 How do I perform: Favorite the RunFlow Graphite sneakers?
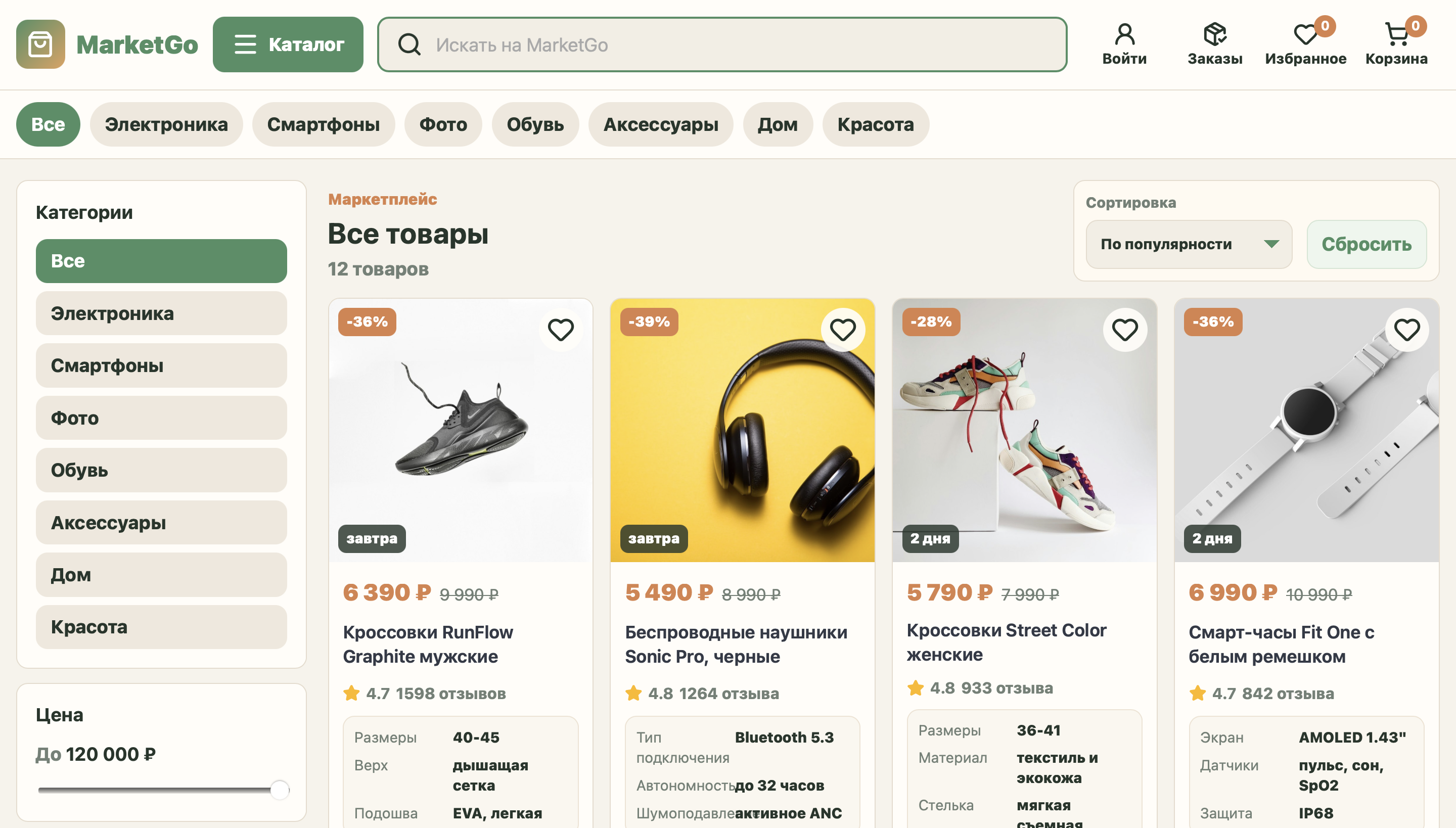[x=561, y=330]
